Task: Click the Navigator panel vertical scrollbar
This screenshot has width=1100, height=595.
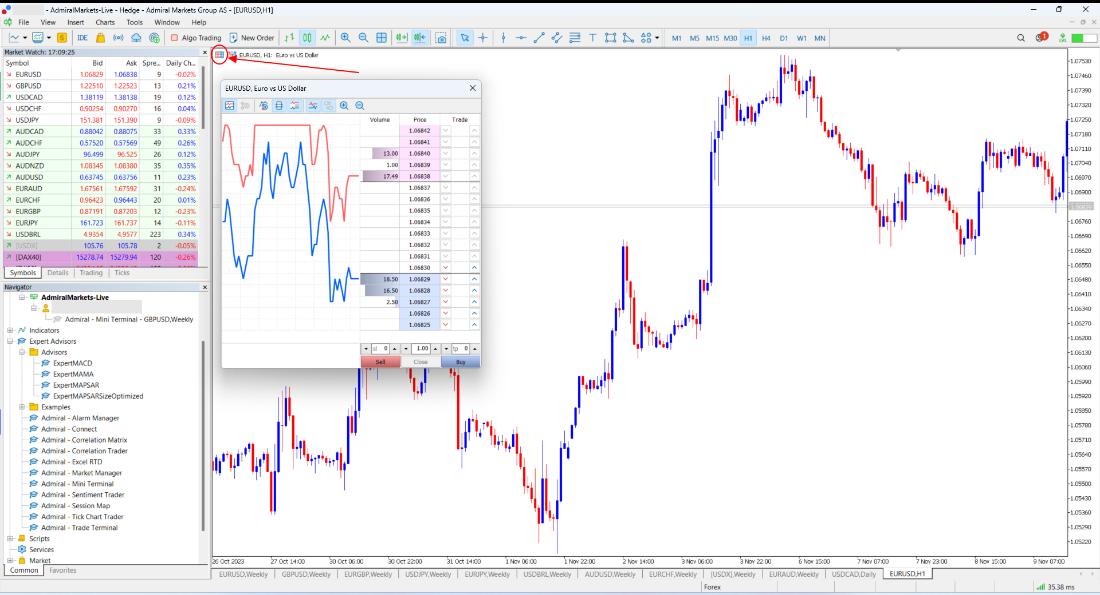Action: [x=203, y=435]
